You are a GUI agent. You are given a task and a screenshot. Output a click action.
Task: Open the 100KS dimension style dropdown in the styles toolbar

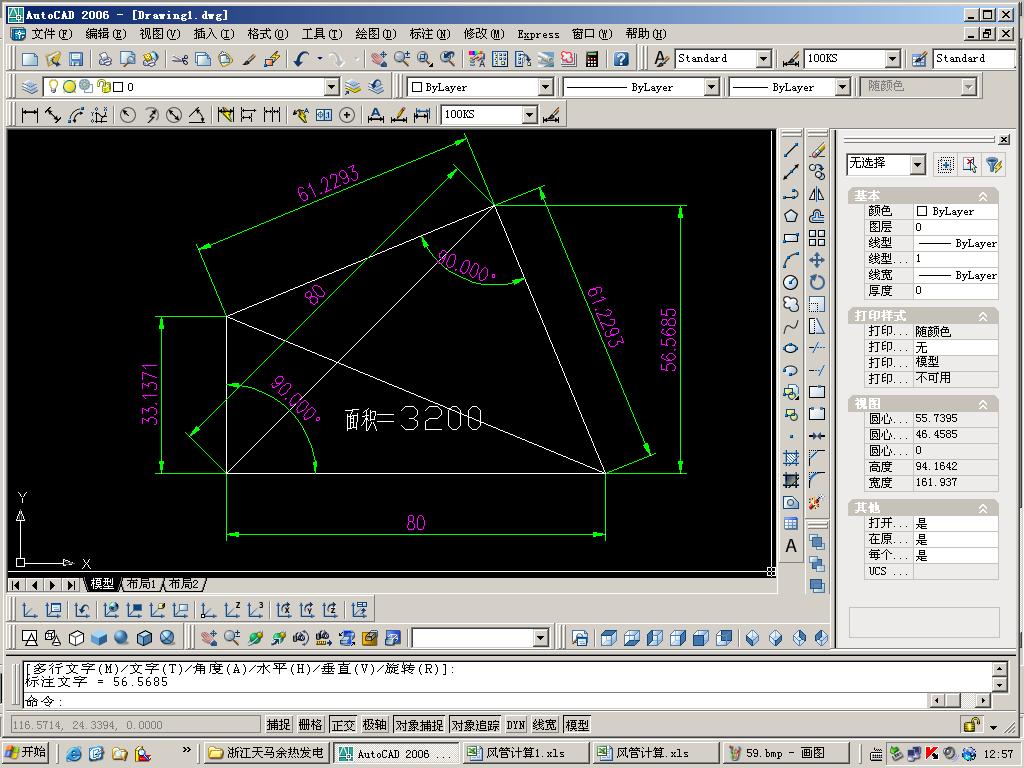[x=893, y=59]
